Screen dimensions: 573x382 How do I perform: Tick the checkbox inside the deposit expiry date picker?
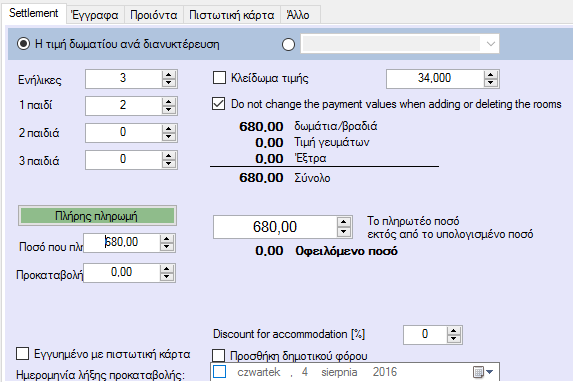coord(220,371)
